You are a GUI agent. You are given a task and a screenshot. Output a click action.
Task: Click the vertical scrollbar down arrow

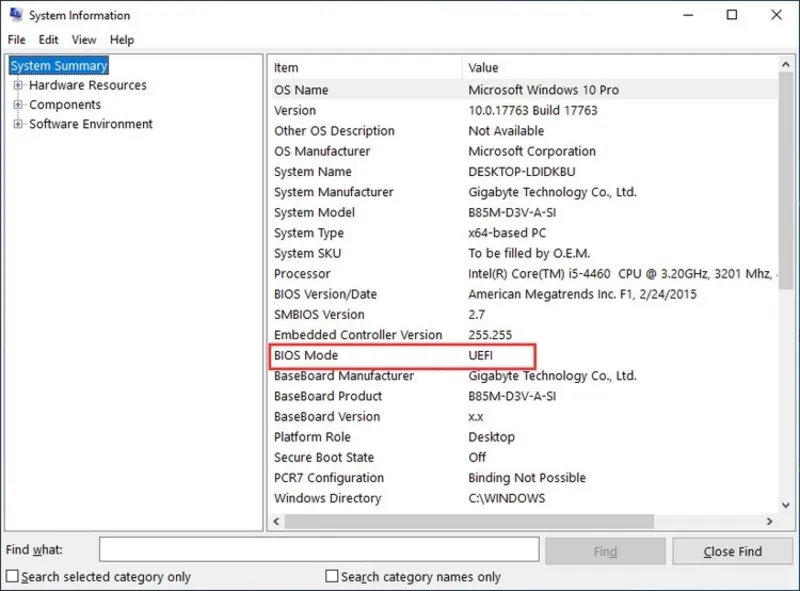[x=785, y=505]
